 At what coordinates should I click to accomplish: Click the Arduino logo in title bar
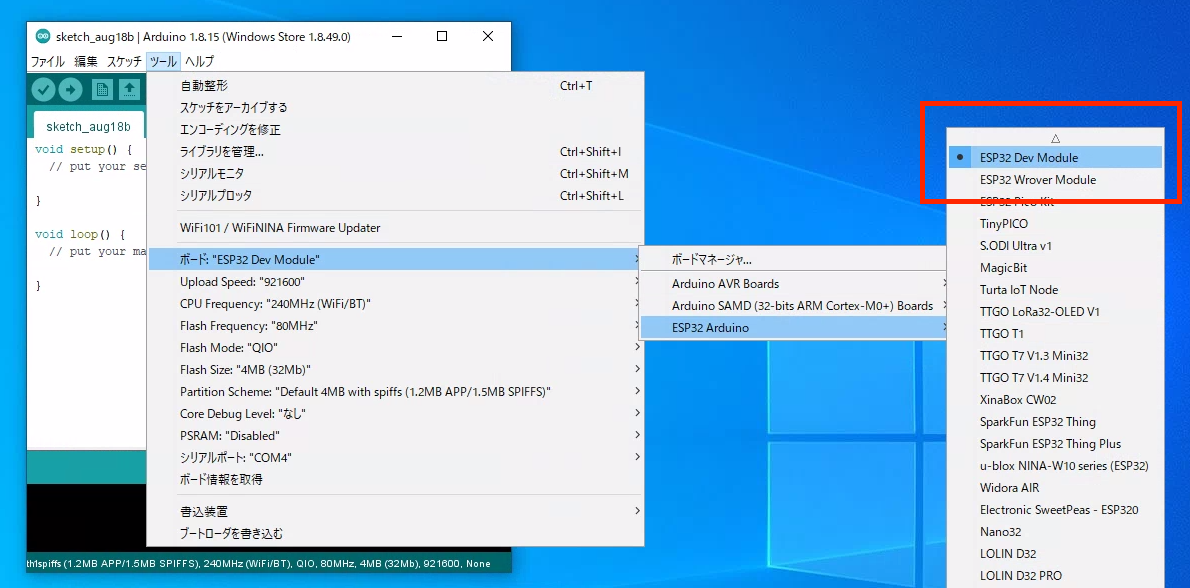coord(43,36)
